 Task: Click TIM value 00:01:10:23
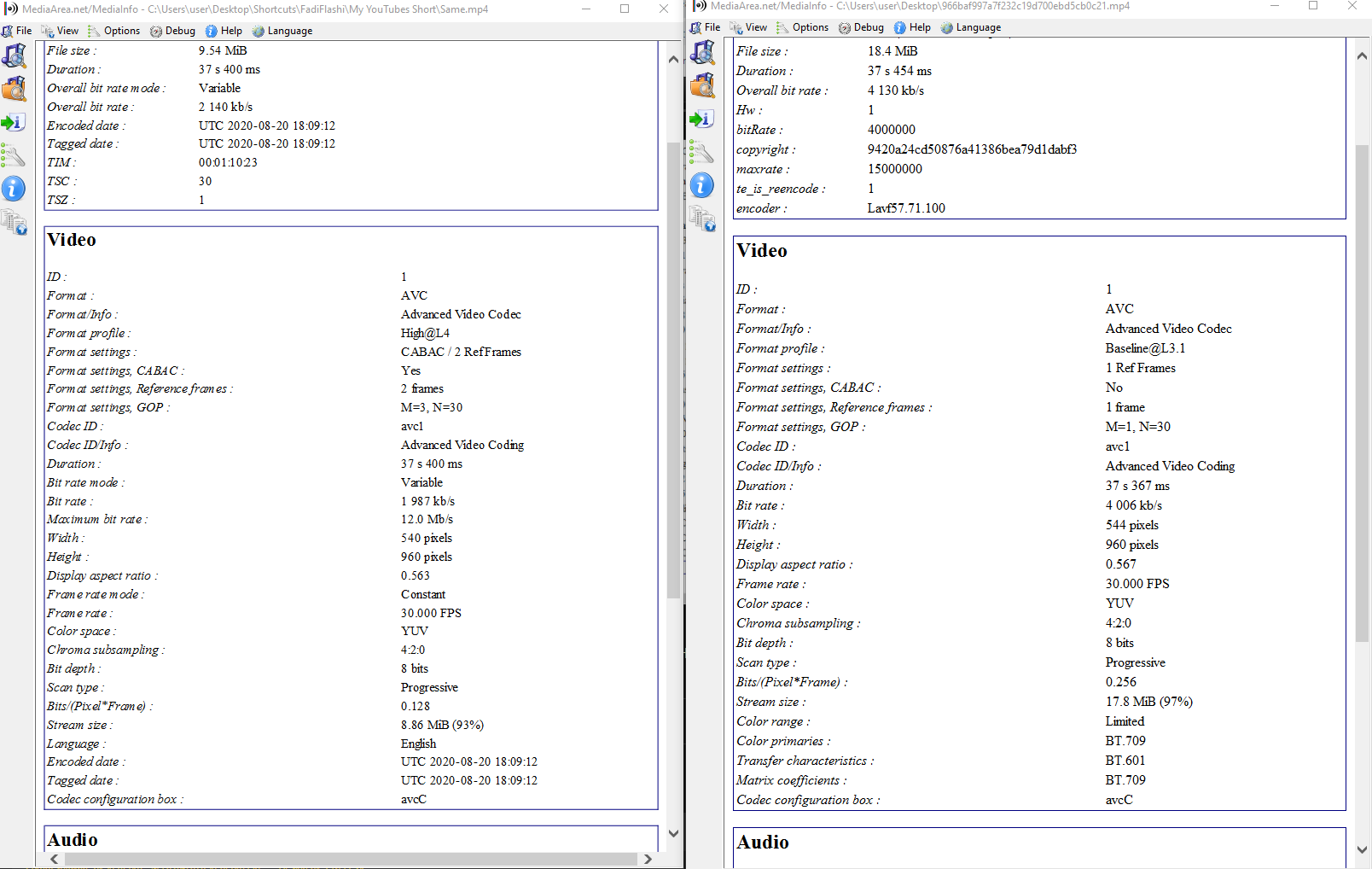pyautogui.click(x=228, y=162)
